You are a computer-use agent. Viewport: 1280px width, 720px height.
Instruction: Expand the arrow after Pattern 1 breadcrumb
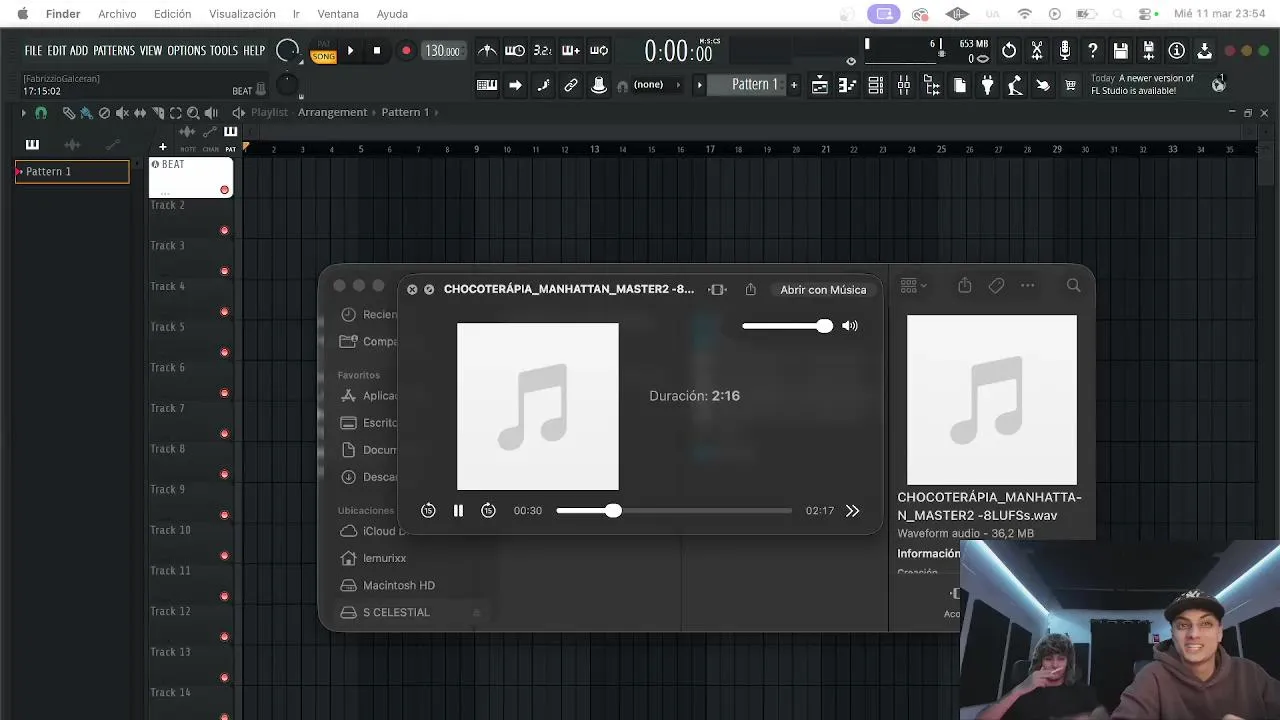click(x=436, y=112)
